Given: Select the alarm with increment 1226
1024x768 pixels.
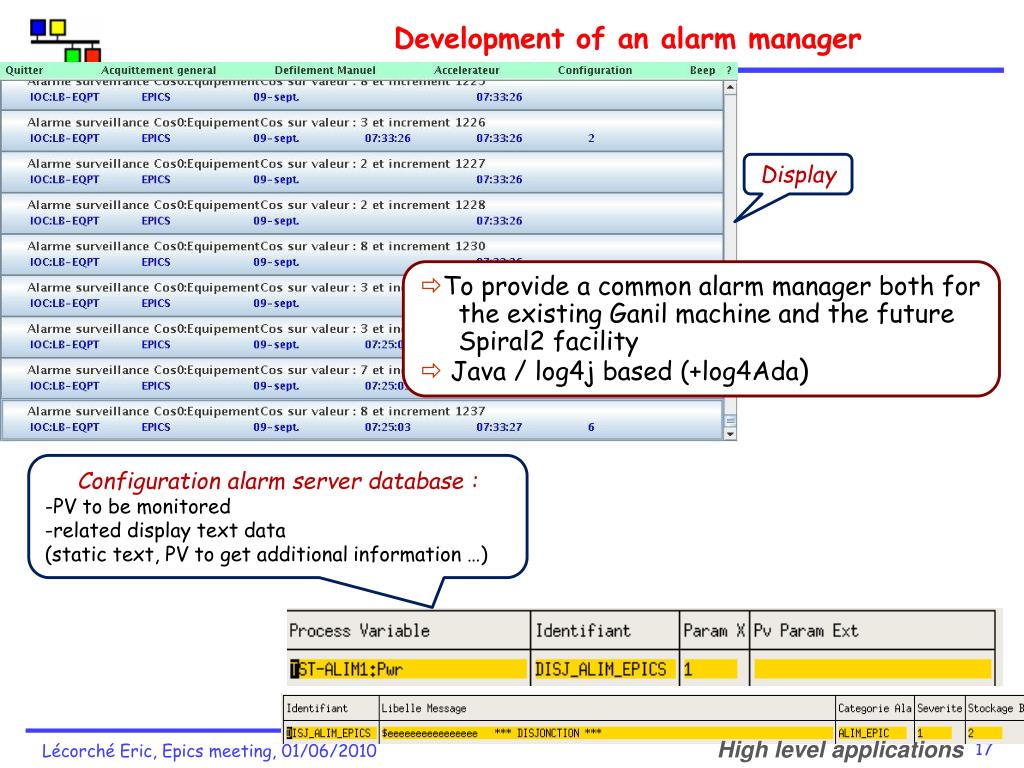Looking at the screenshot, I should click(362, 131).
